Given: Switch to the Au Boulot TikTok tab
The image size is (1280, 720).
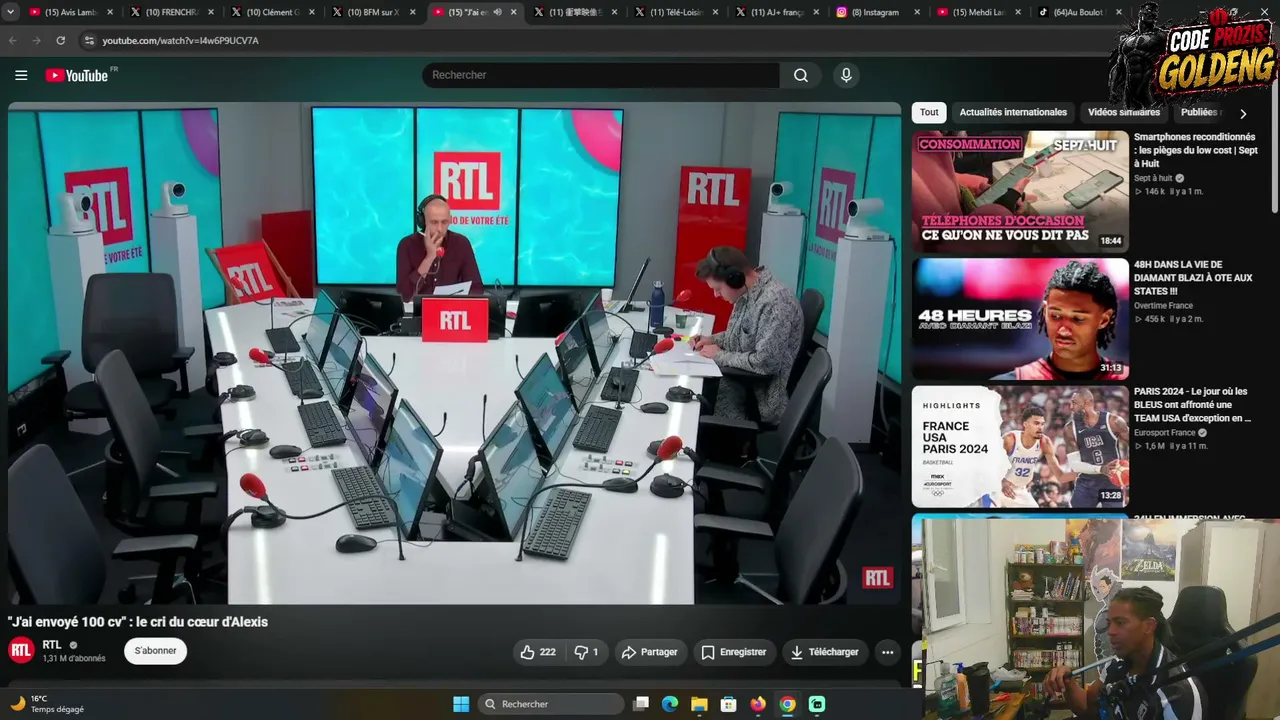Looking at the screenshot, I should [1078, 12].
